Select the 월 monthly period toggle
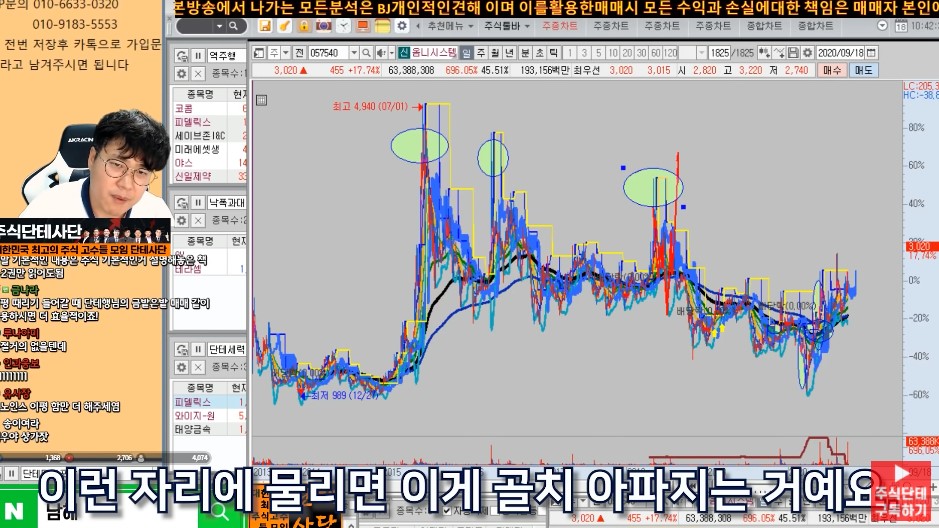The width and height of the screenshot is (939, 528). click(495, 53)
